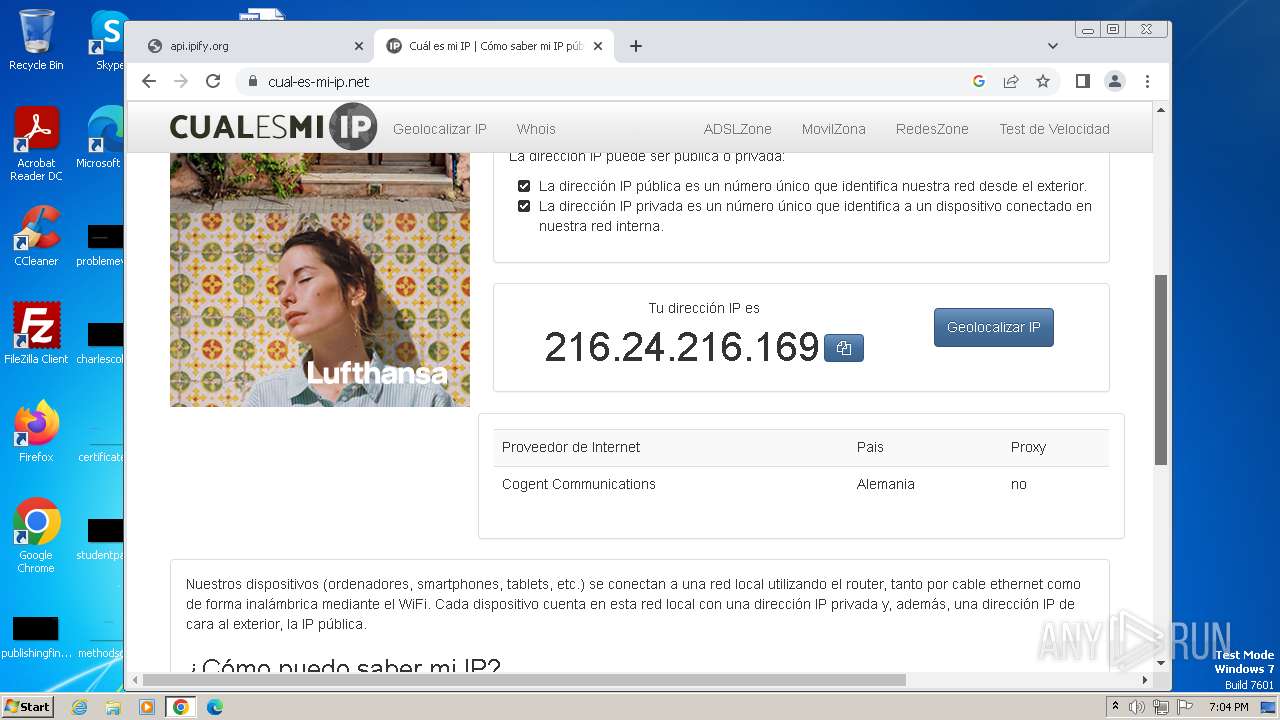The image size is (1280, 720).
Task: Reload the current page
Action: click(213, 82)
